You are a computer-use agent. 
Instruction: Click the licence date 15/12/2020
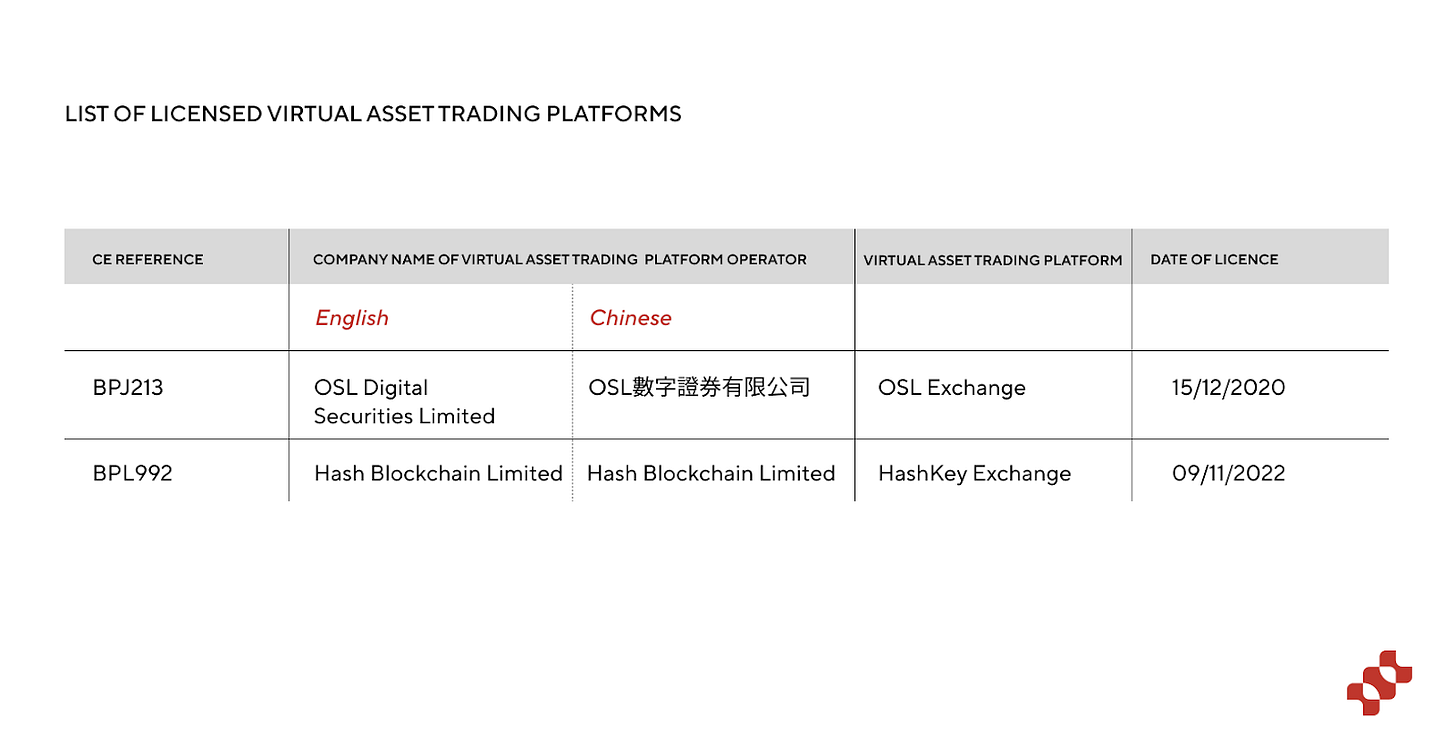coord(1228,388)
